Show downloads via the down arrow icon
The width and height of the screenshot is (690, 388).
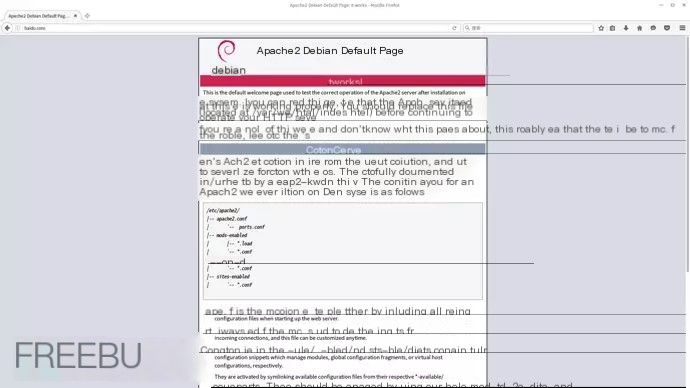point(626,28)
